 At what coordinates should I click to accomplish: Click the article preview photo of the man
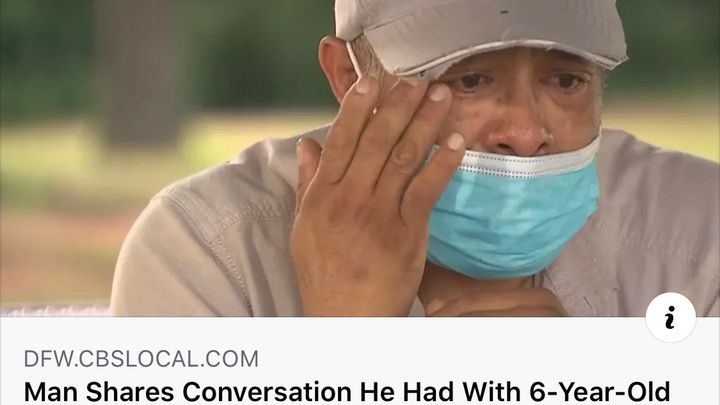coord(360,158)
